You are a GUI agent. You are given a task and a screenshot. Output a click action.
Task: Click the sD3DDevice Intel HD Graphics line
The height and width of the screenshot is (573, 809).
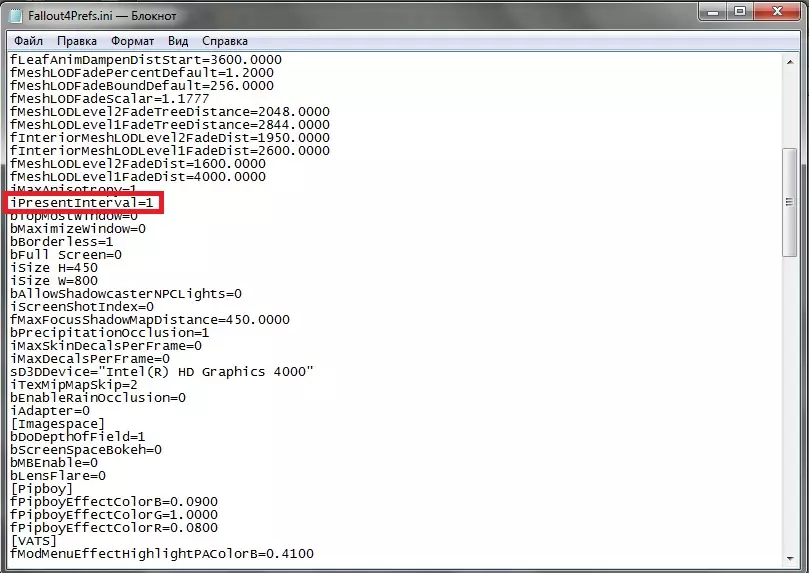click(x=162, y=372)
